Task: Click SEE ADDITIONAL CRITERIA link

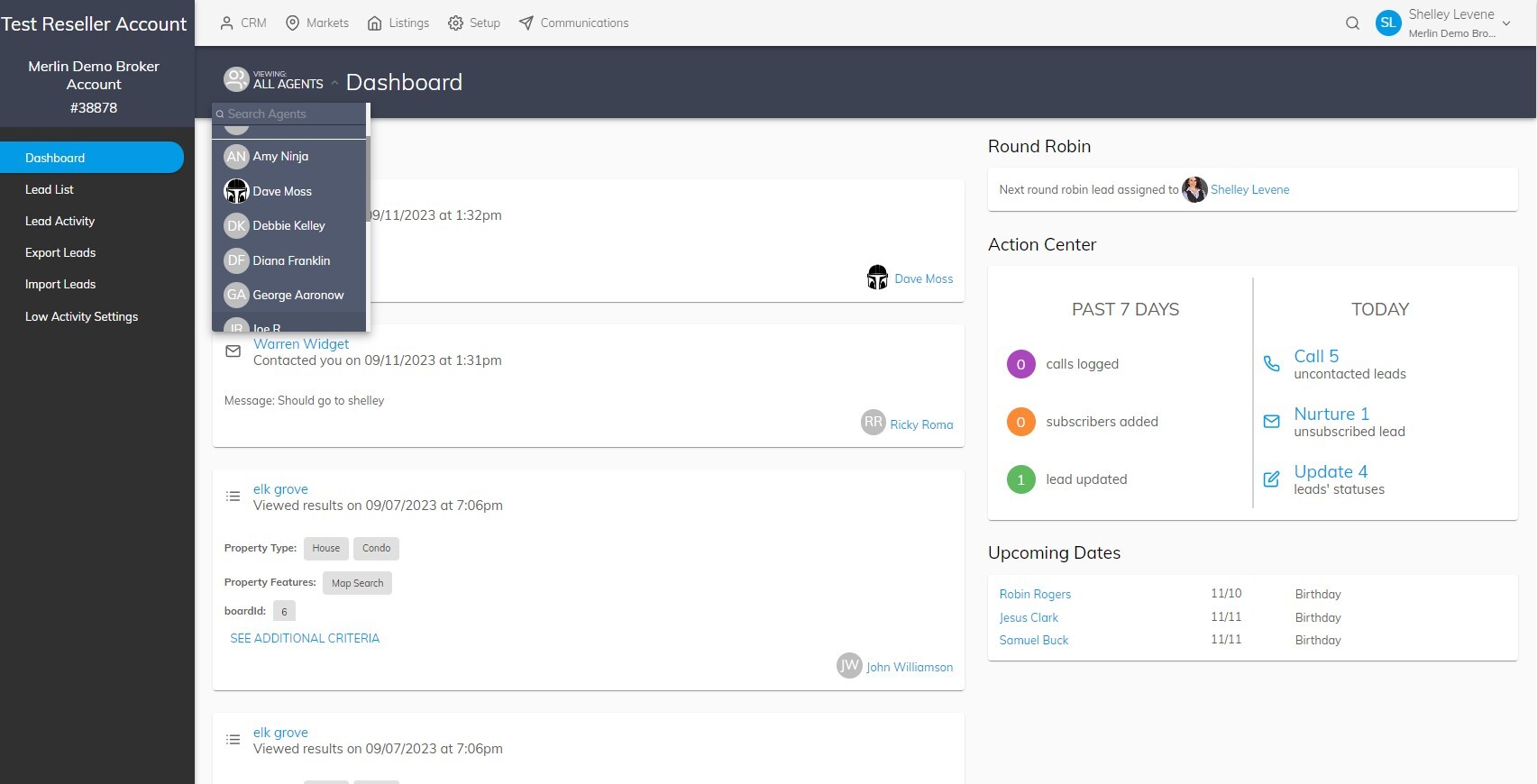Action: coord(305,638)
